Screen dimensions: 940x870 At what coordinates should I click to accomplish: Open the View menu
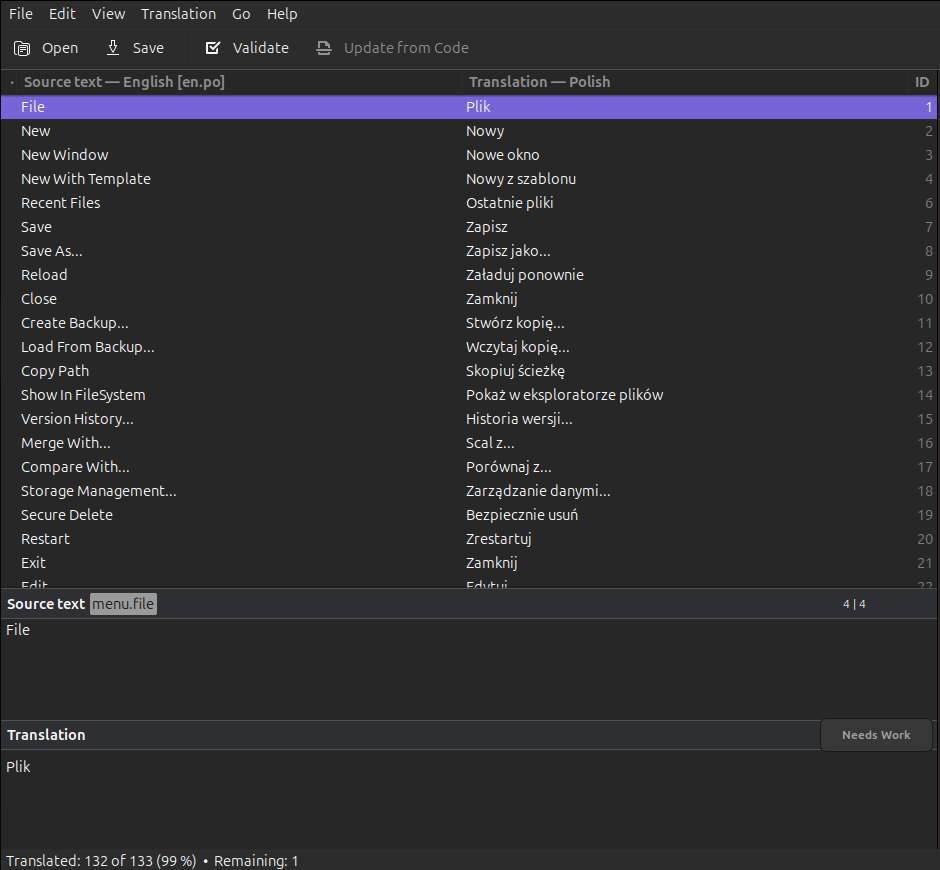[108, 14]
